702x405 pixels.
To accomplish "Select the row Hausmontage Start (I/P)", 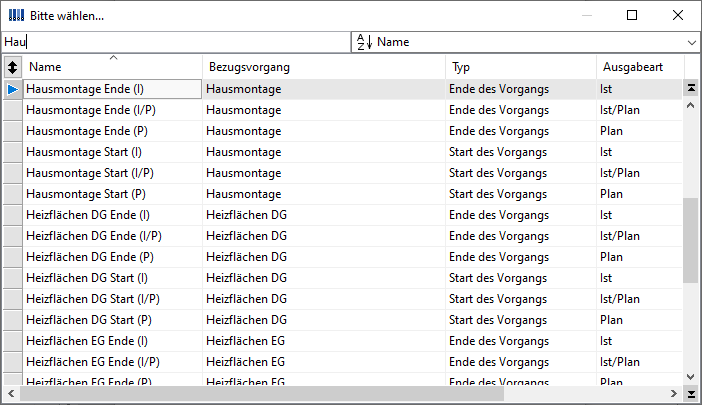I will pos(343,173).
